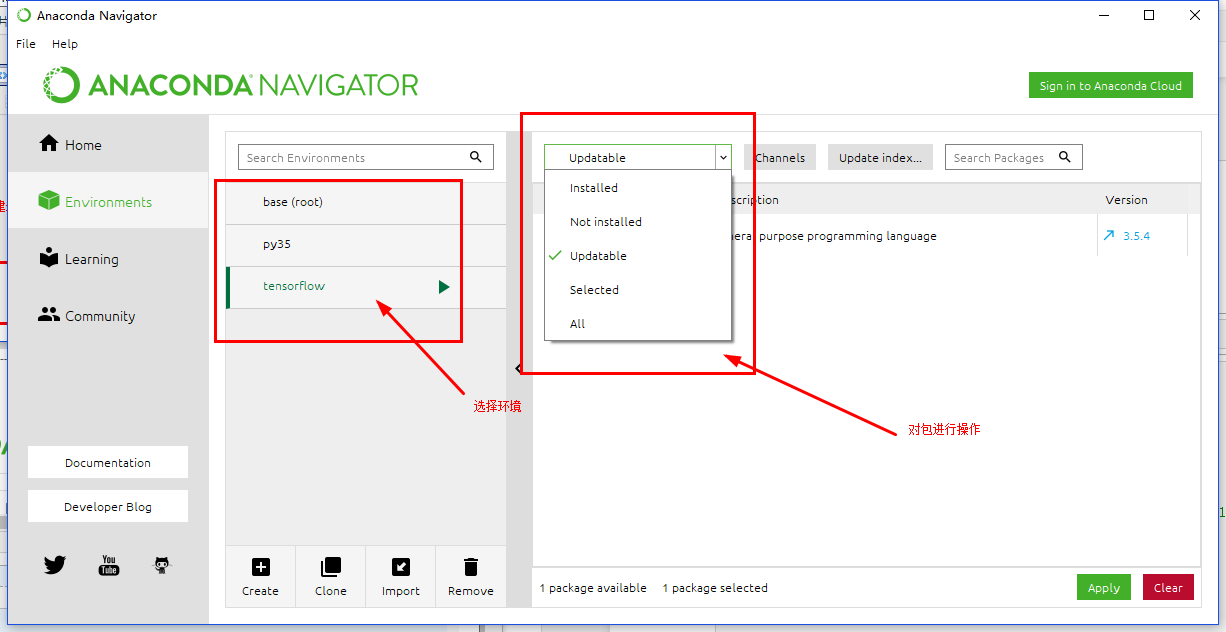Remove the selected environment
The image size is (1226, 632).
[471, 577]
